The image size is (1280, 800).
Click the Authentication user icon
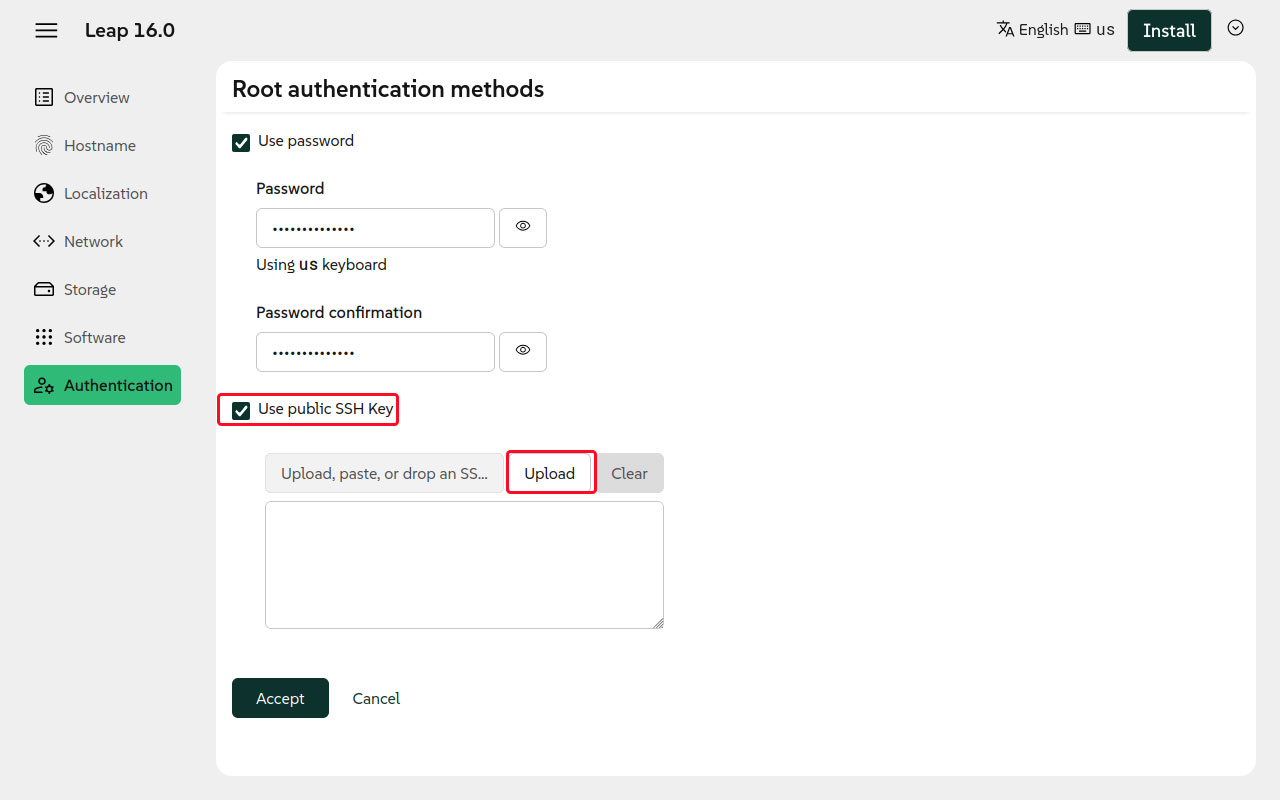44,385
